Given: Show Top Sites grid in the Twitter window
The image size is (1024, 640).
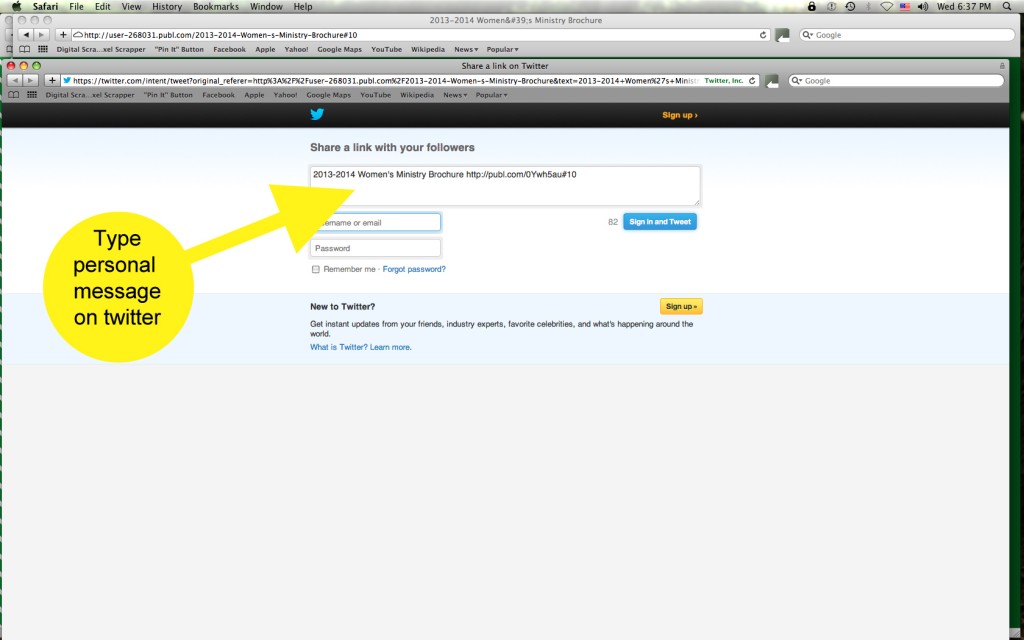Looking at the screenshot, I should pos(31,95).
